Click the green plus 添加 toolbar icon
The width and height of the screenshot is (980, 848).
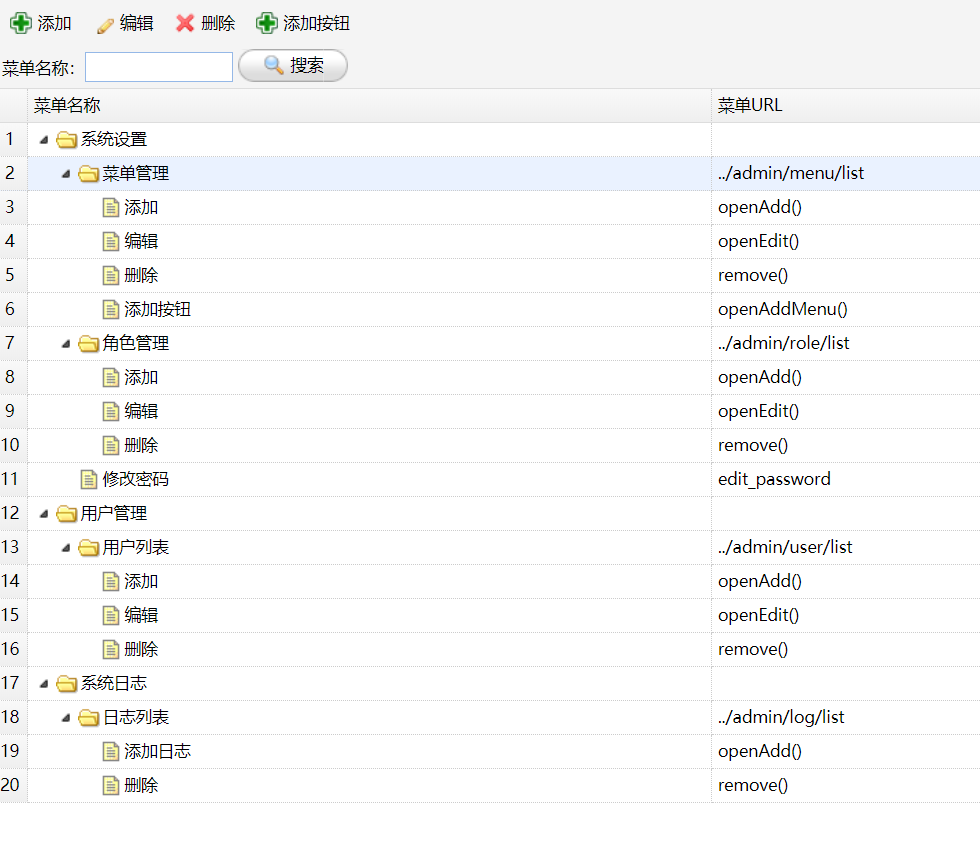click(21, 23)
